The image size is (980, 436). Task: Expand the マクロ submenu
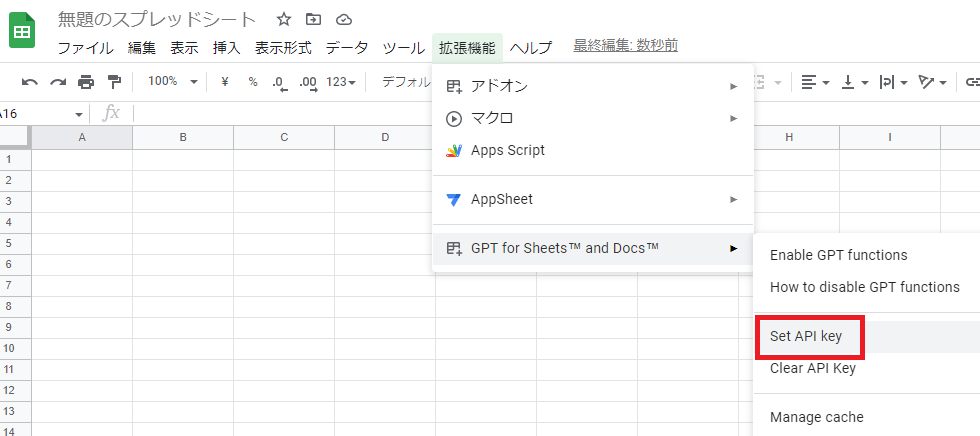(592, 118)
